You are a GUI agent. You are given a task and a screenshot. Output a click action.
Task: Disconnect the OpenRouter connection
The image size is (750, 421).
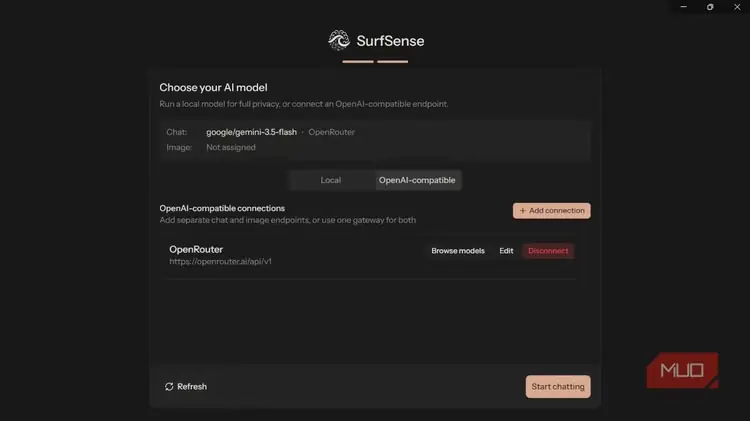click(548, 251)
